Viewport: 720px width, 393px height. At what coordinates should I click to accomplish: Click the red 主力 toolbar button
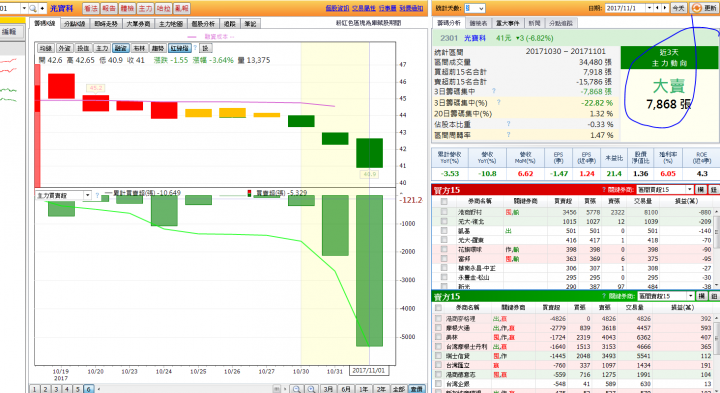(145, 8)
